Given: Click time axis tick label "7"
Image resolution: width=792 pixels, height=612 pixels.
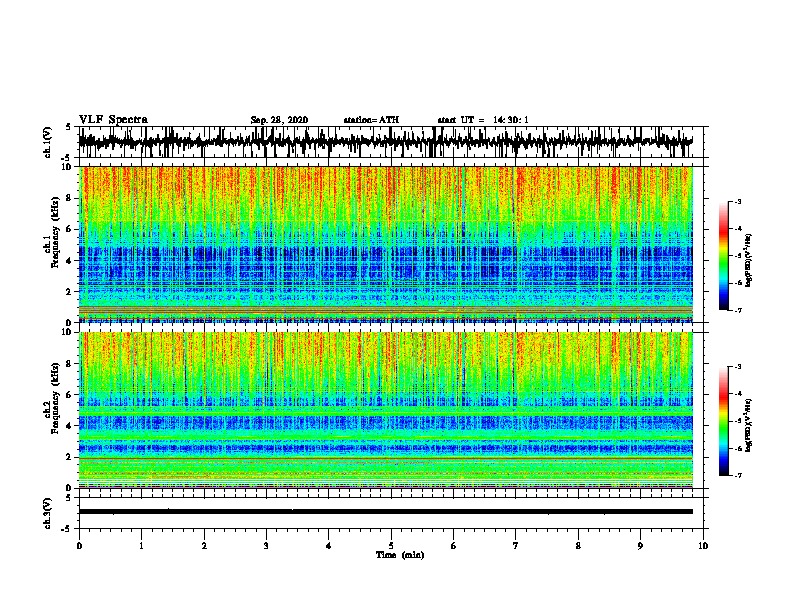Looking at the screenshot, I should point(516,546).
